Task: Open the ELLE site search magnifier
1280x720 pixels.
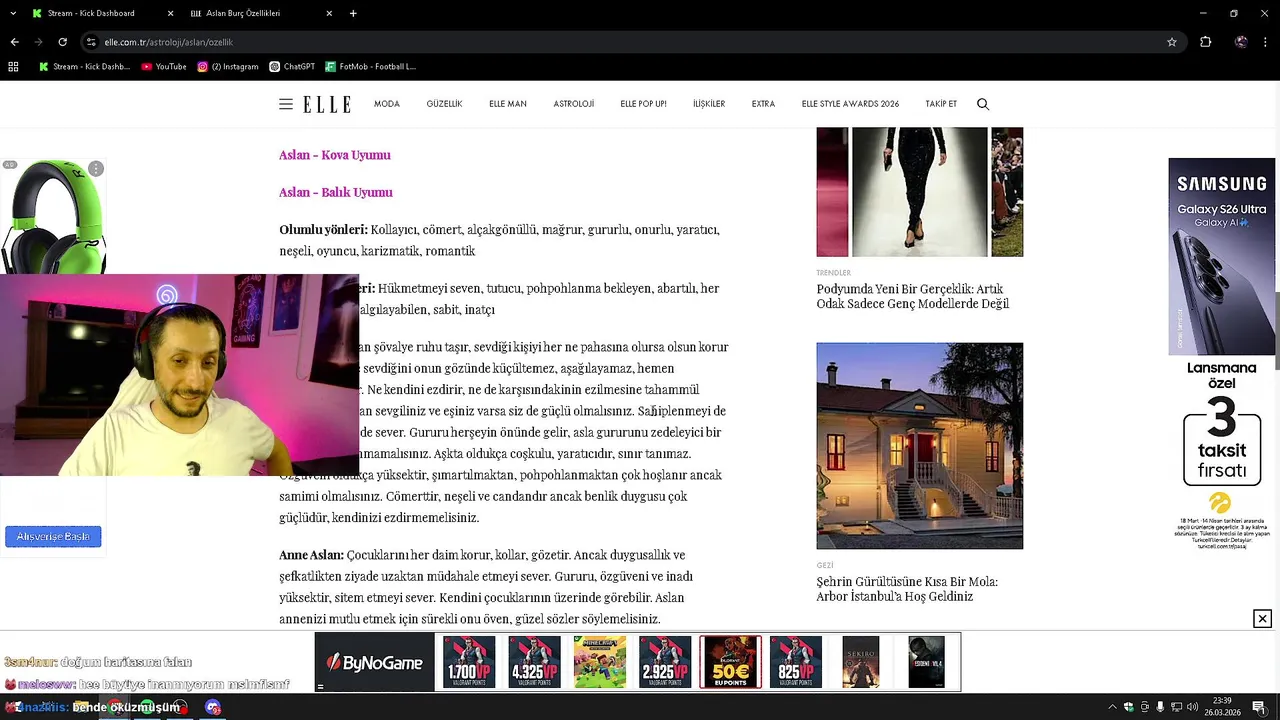Action: click(x=983, y=104)
